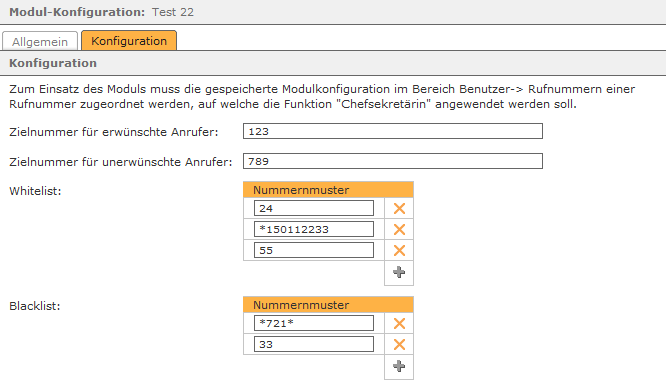Add a new whitelist pattern row

pyautogui.click(x=399, y=272)
